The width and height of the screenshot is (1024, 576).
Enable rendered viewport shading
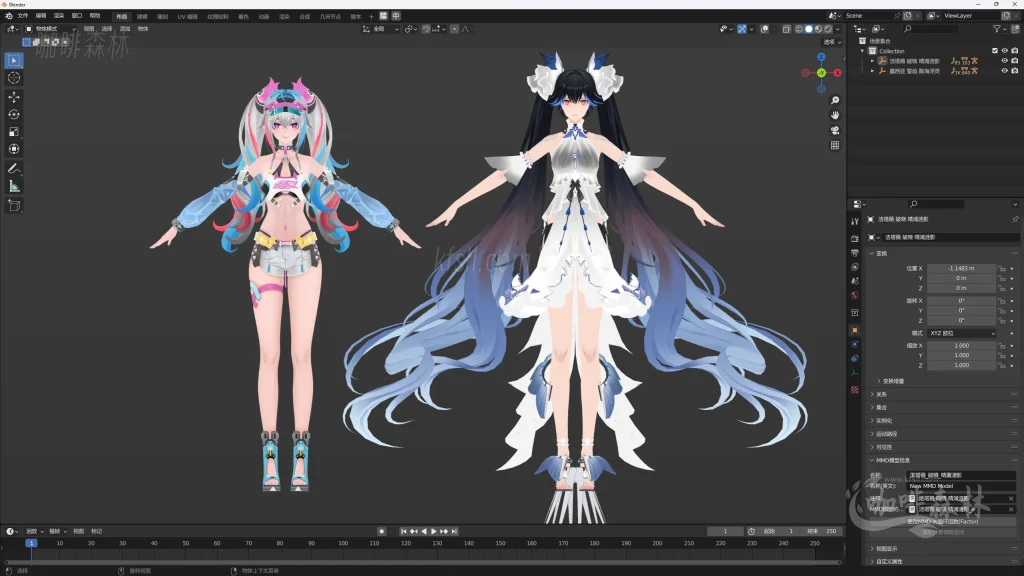tap(828, 29)
